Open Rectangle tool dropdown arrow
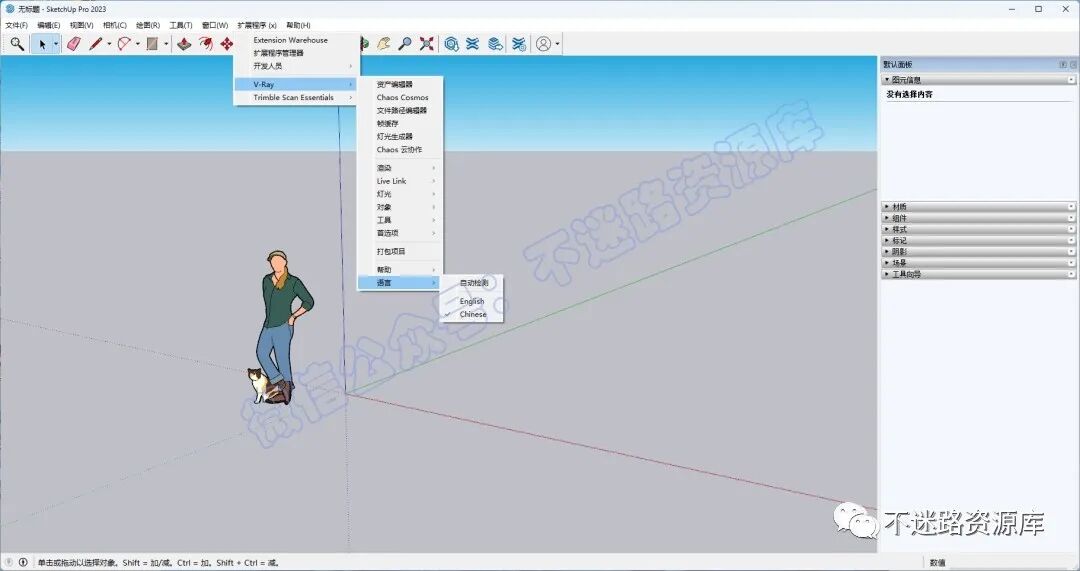 165,44
